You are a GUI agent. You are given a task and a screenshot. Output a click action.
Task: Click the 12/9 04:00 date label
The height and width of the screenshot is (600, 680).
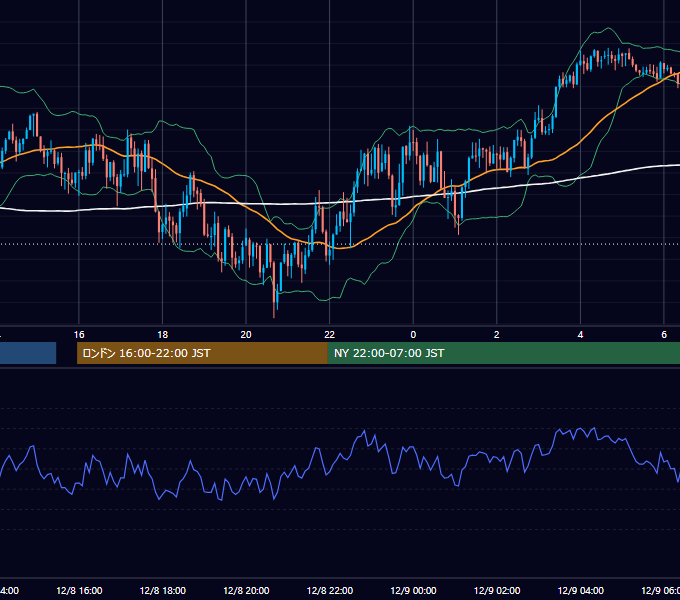pos(581,590)
